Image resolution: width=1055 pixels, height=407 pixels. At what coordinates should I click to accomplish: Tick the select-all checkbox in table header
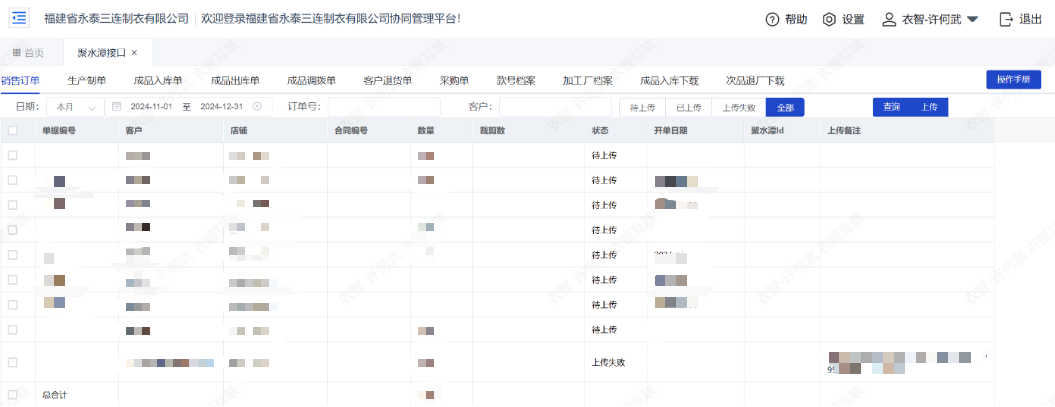(12, 130)
